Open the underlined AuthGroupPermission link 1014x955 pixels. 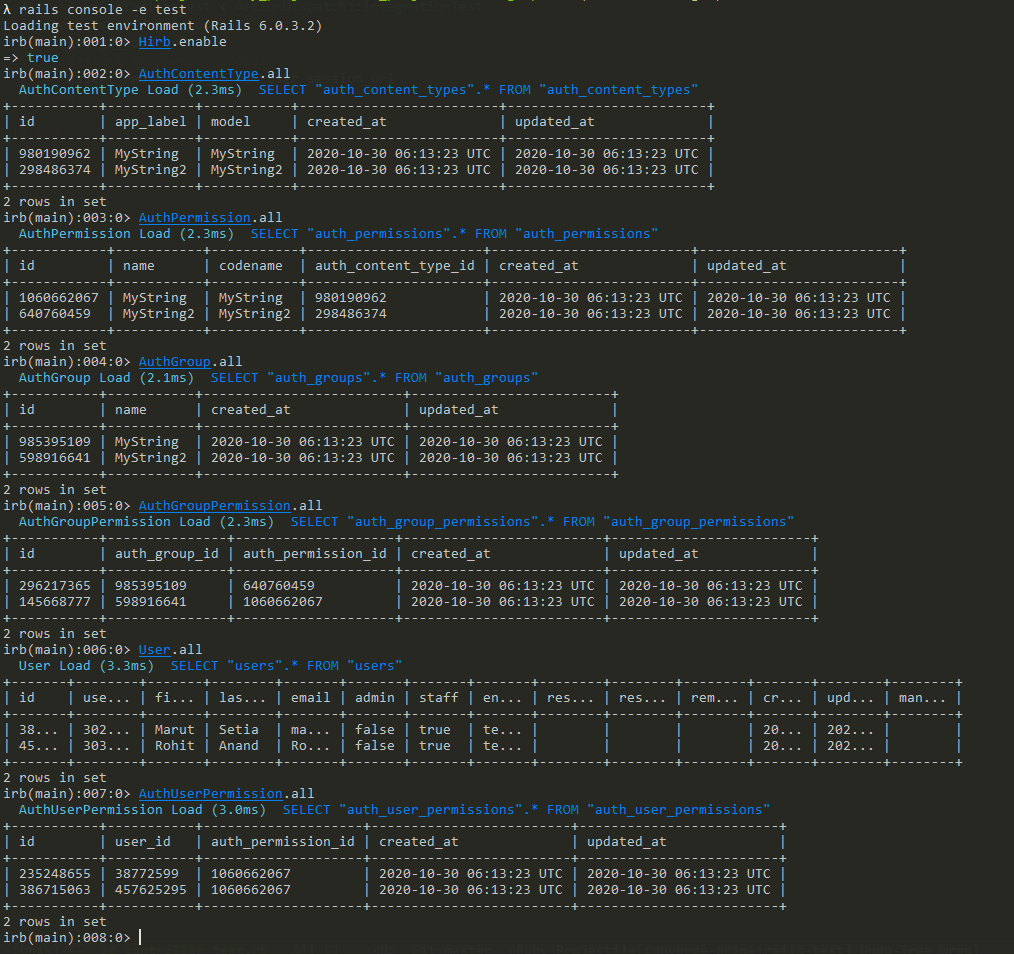(215, 506)
